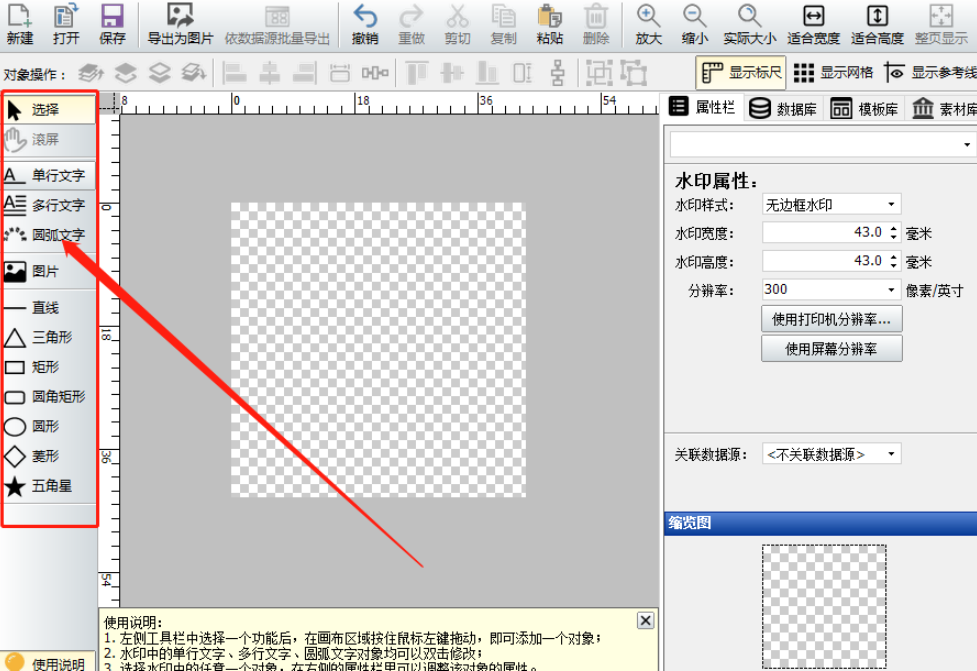Viewport: 977px width, 671px height.
Task: Toggle 显示参考线 guide lines display
Action: [930, 73]
